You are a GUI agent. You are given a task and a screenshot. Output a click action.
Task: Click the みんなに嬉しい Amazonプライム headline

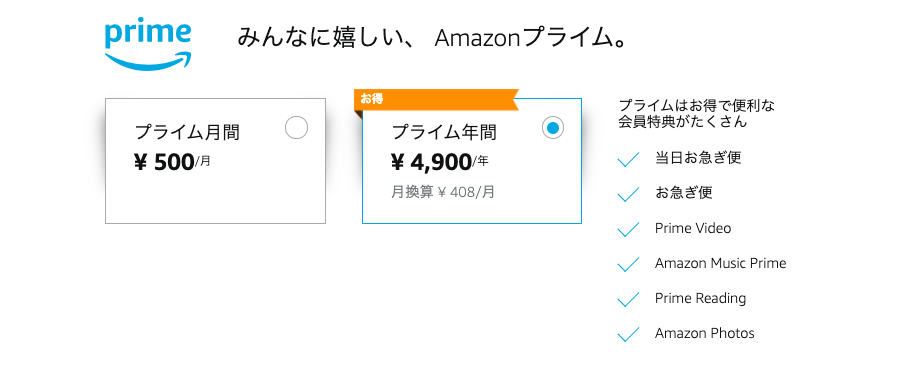431,38
